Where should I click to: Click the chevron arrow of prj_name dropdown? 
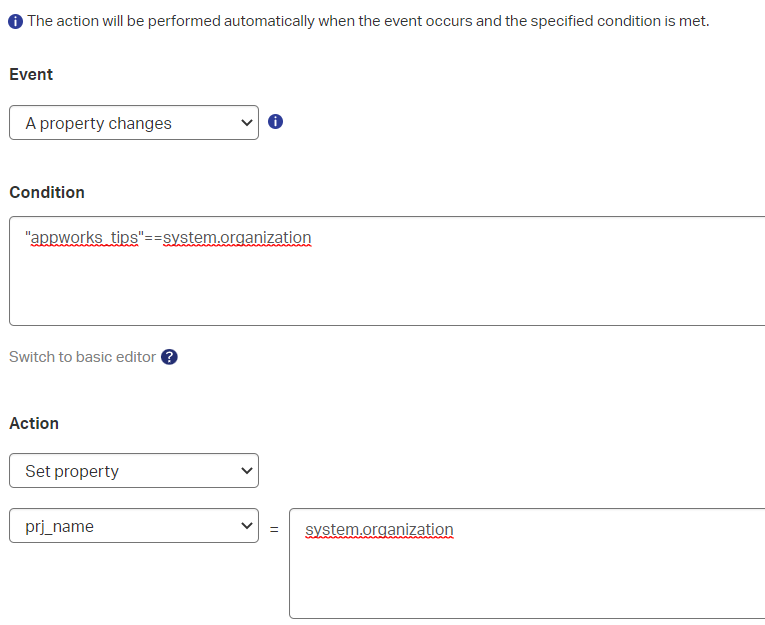click(x=247, y=526)
